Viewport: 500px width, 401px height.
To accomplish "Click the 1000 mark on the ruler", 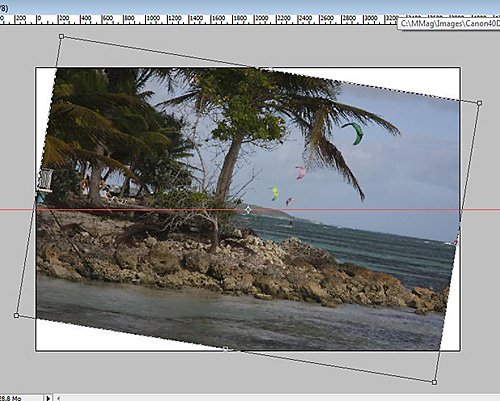I will 153,18.
